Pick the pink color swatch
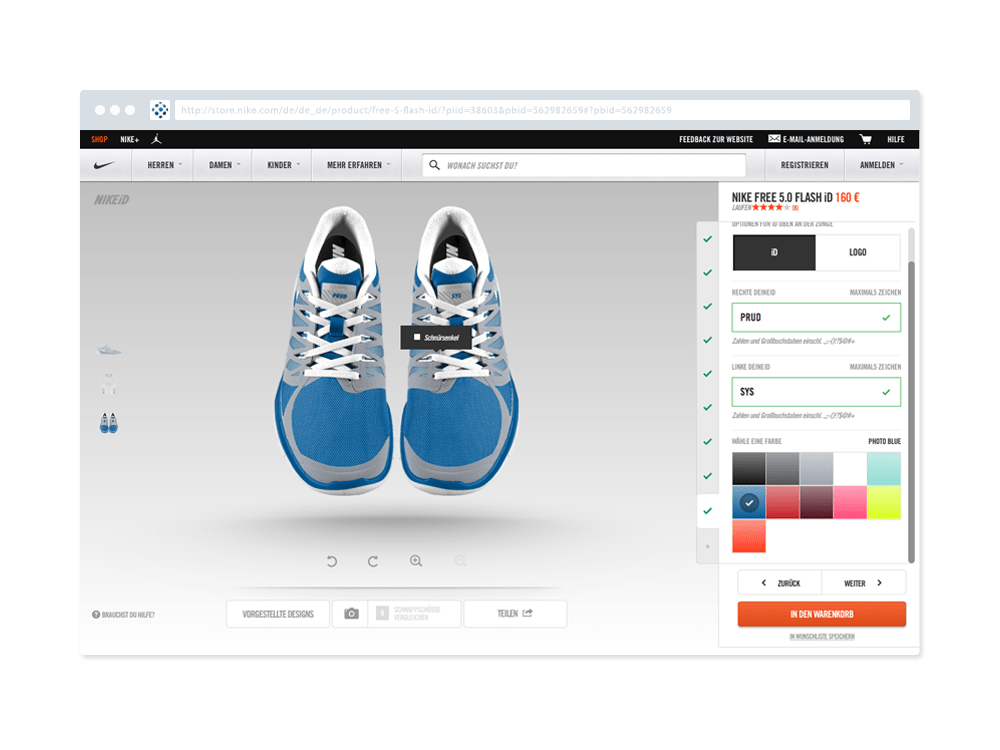 (850, 503)
